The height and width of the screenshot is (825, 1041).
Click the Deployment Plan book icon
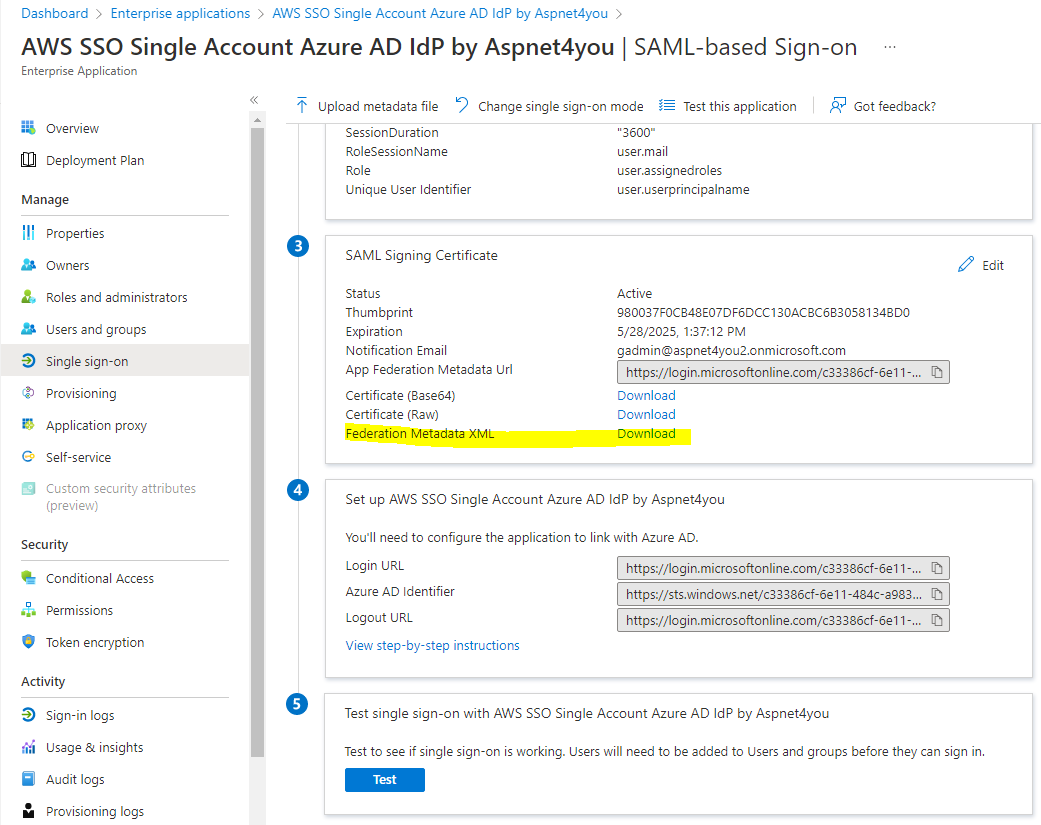pyautogui.click(x=28, y=160)
